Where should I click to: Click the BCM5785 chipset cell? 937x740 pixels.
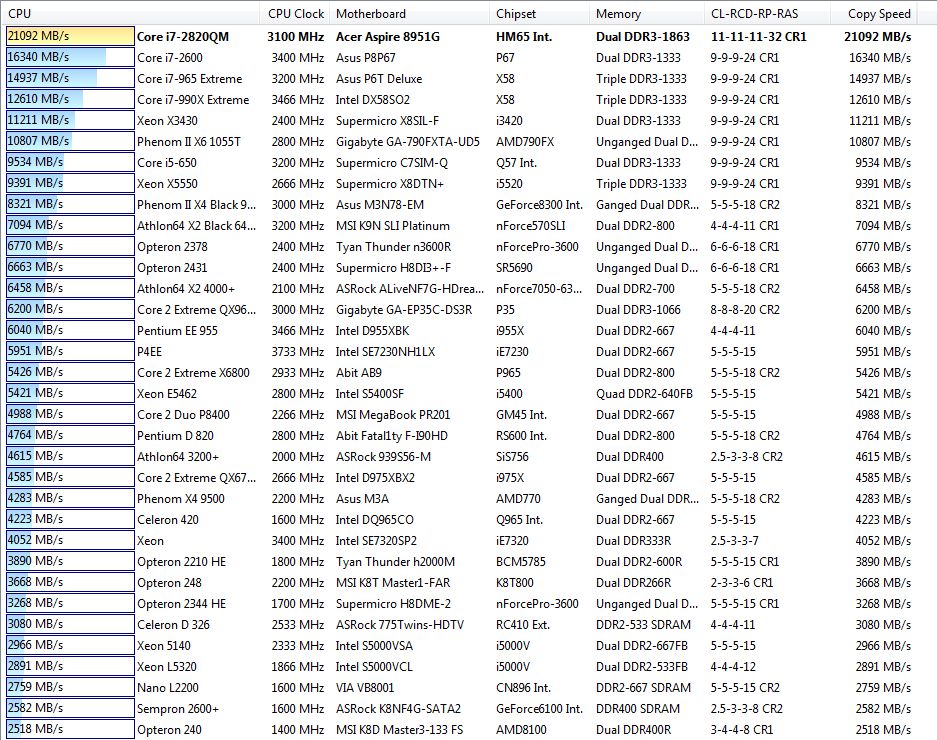(520, 562)
